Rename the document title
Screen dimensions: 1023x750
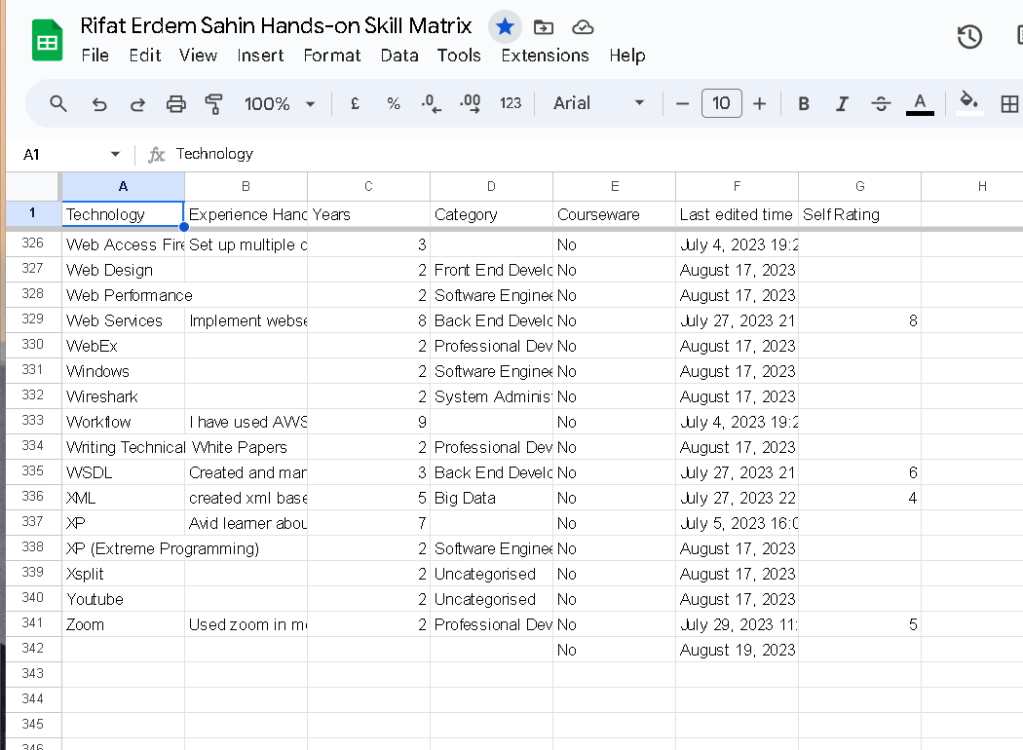point(275,25)
